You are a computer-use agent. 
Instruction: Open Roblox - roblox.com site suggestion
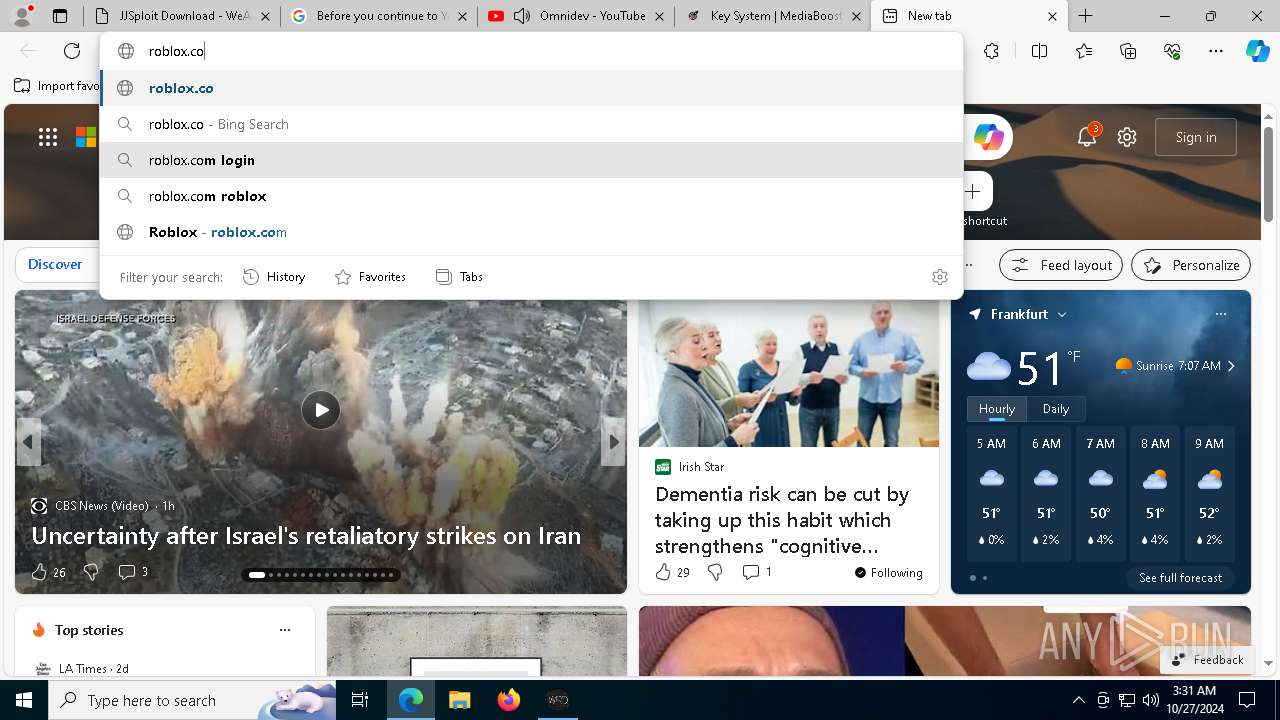[531, 232]
